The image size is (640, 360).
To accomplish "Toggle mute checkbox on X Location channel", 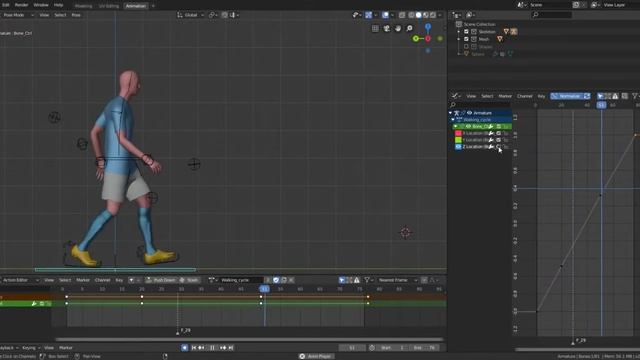I will click(498, 133).
